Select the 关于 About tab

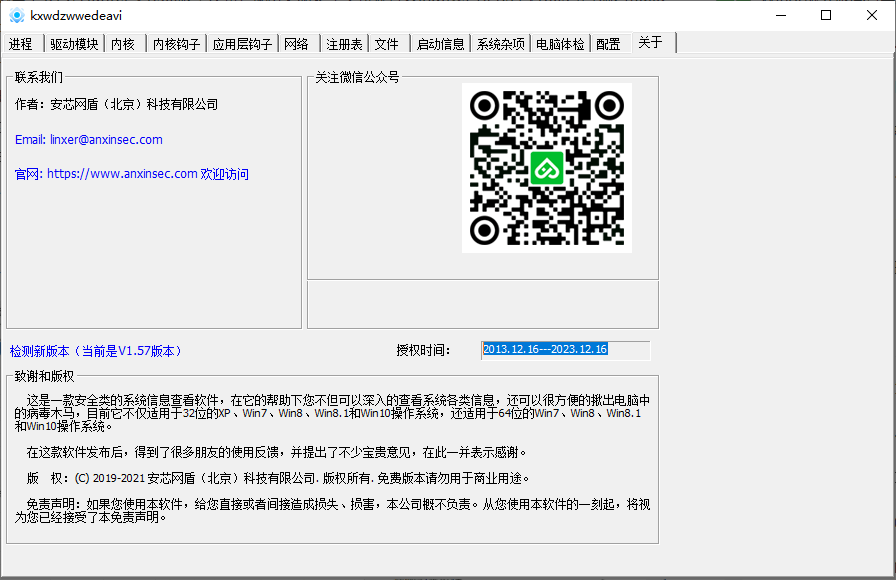tap(651, 43)
